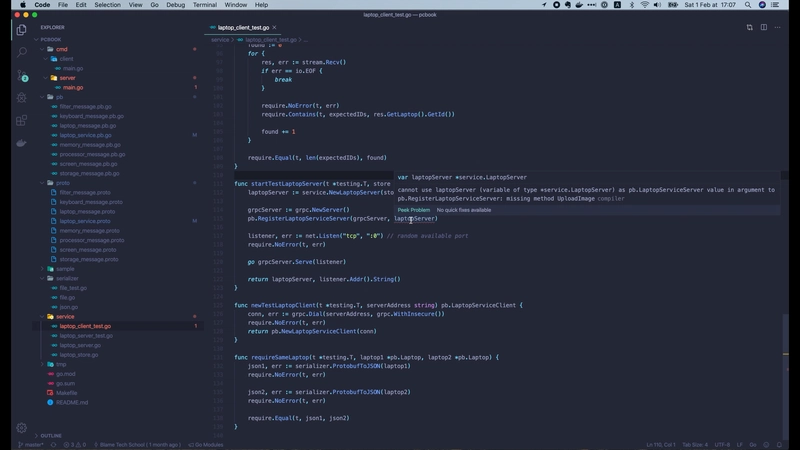Open laptop_server.go in service folder
This screenshot has width=800, height=450.
pos(80,345)
